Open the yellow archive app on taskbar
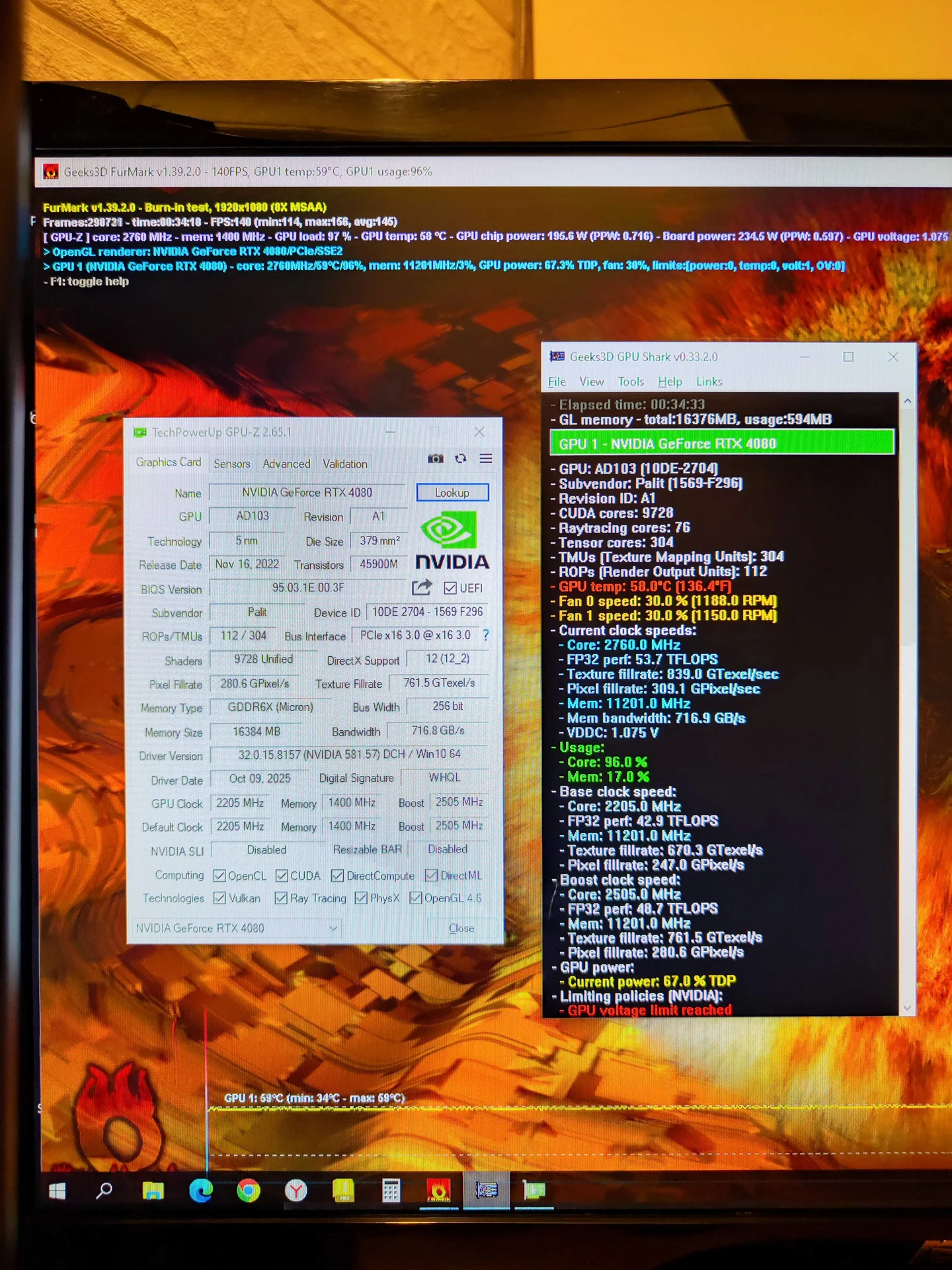Viewport: 952px width, 1270px height. 343,1191
